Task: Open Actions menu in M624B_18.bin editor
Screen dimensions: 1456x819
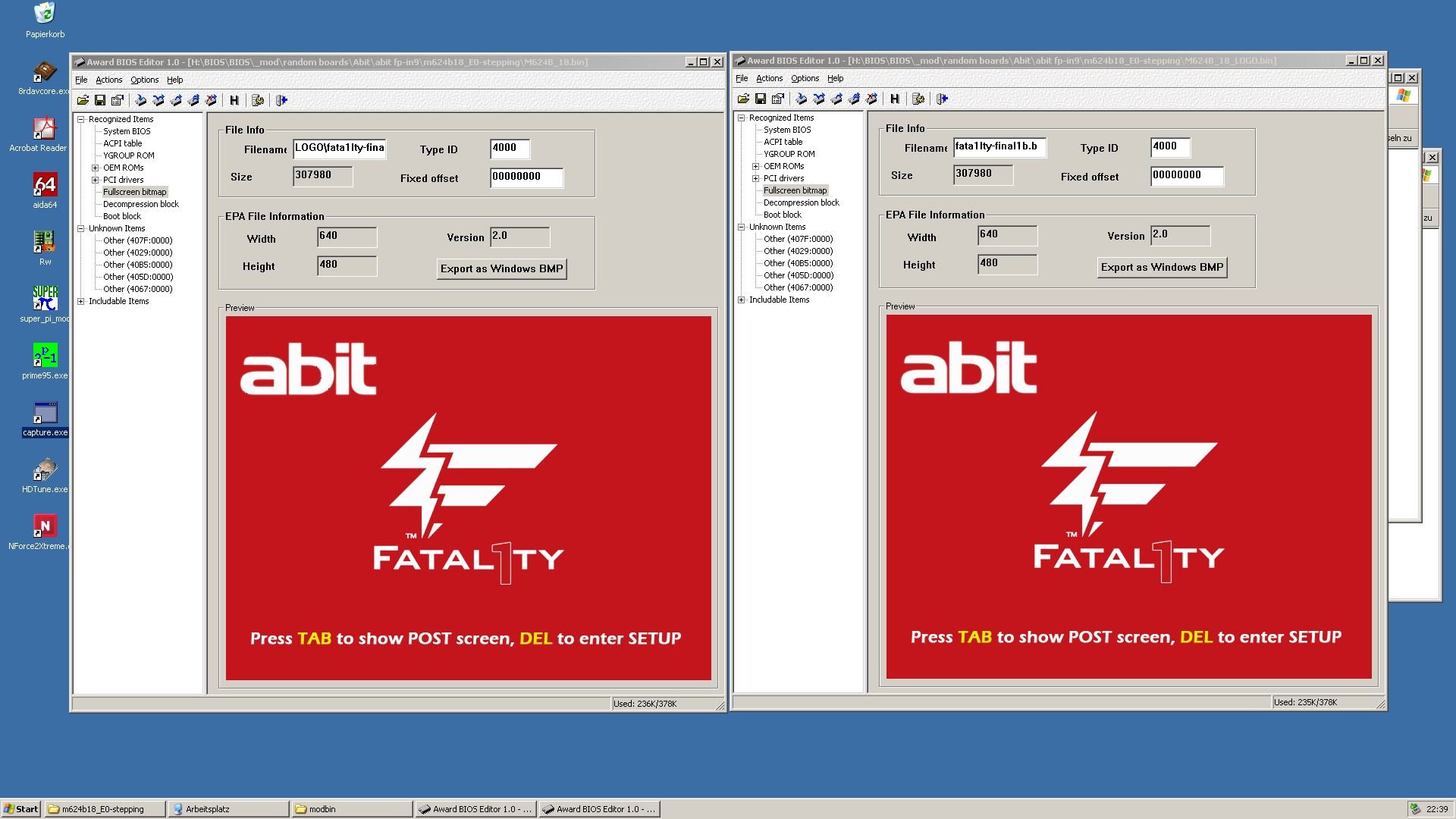Action: [108, 80]
